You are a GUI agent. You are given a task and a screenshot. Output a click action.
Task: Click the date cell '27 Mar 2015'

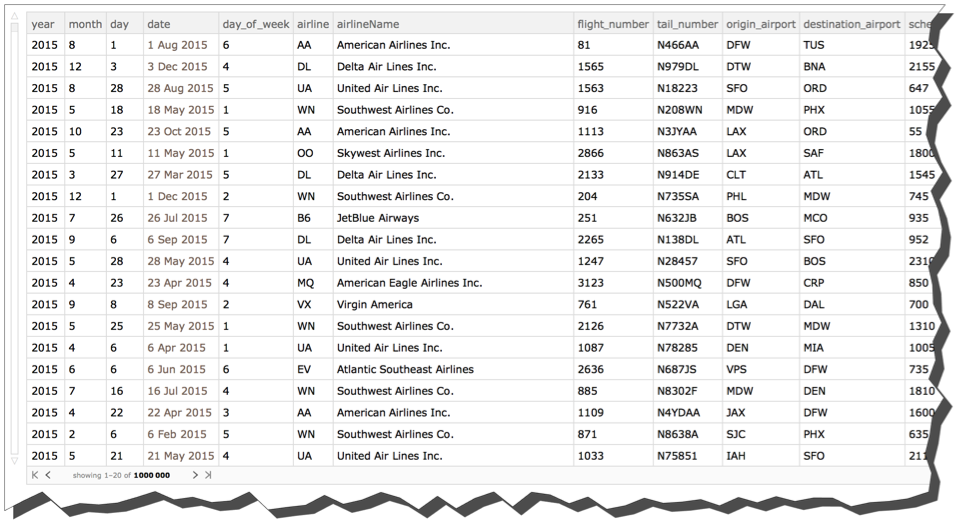(180, 175)
